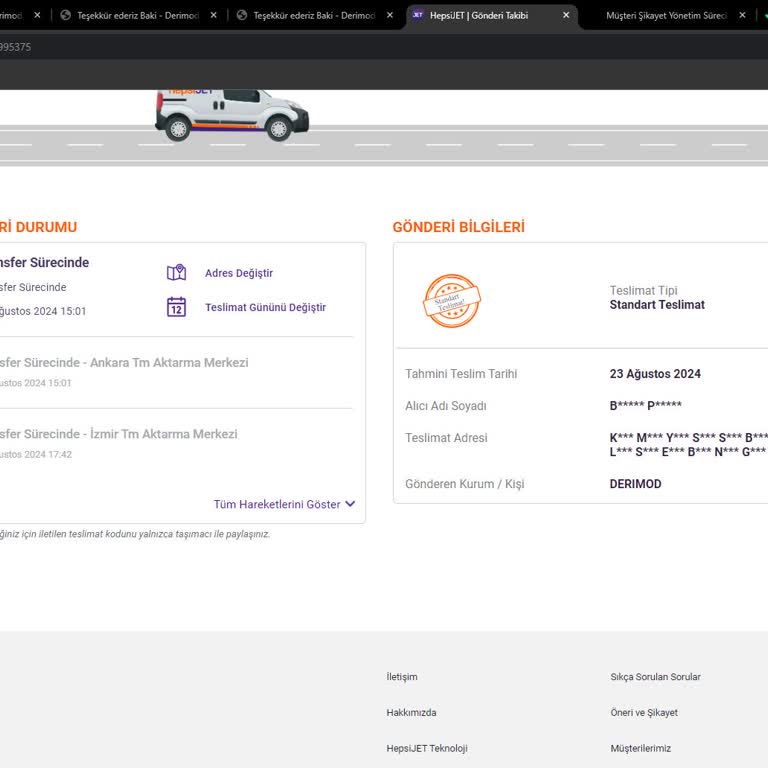The width and height of the screenshot is (768, 768).
Task: Click the Standart Teslimat stamp icon
Action: [452, 300]
